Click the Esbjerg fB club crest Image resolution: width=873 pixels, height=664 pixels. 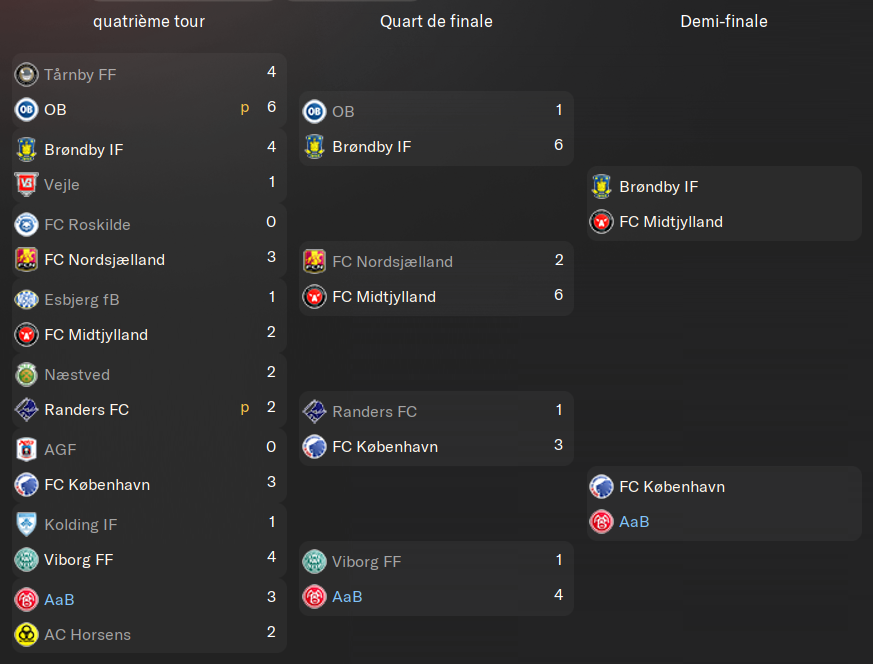pos(26,299)
